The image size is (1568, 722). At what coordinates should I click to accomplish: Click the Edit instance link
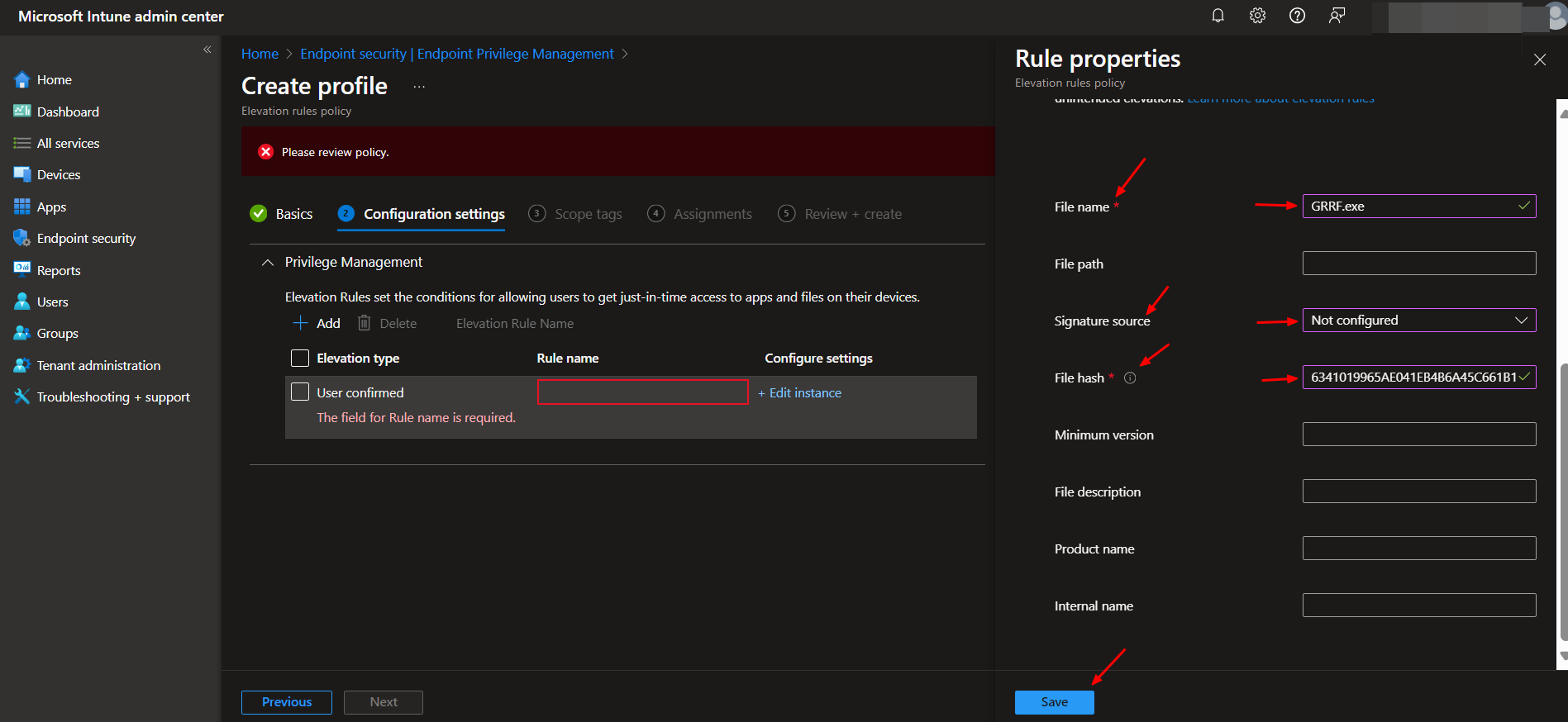799,393
